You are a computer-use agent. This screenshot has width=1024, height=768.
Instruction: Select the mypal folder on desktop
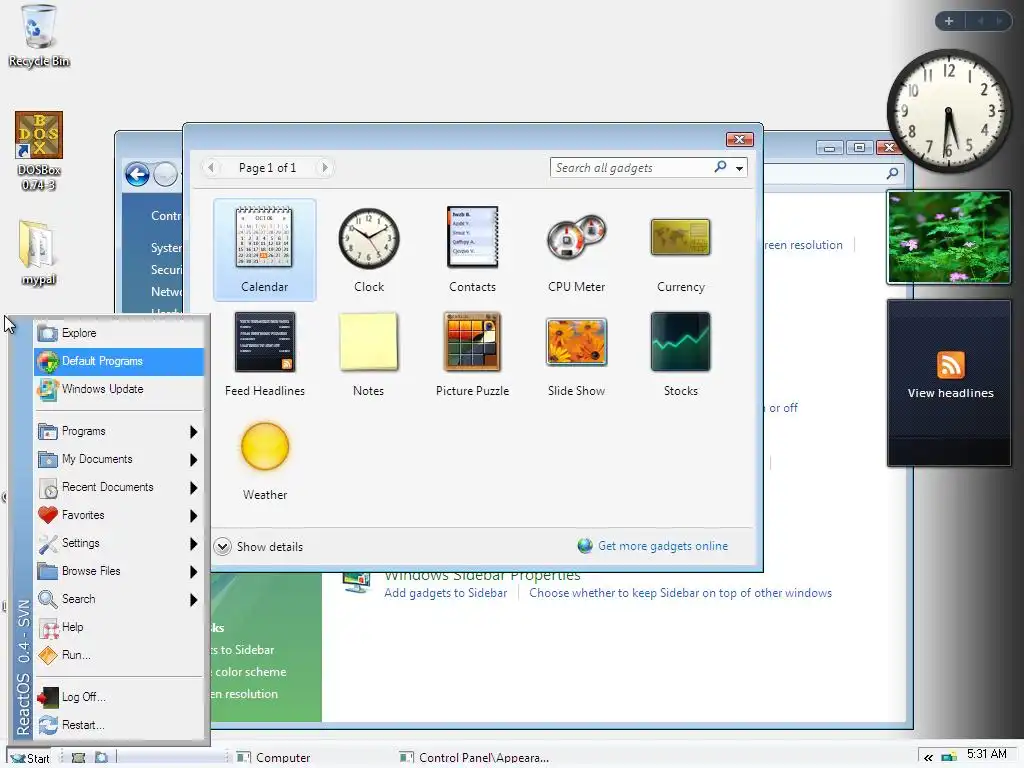[x=38, y=253]
